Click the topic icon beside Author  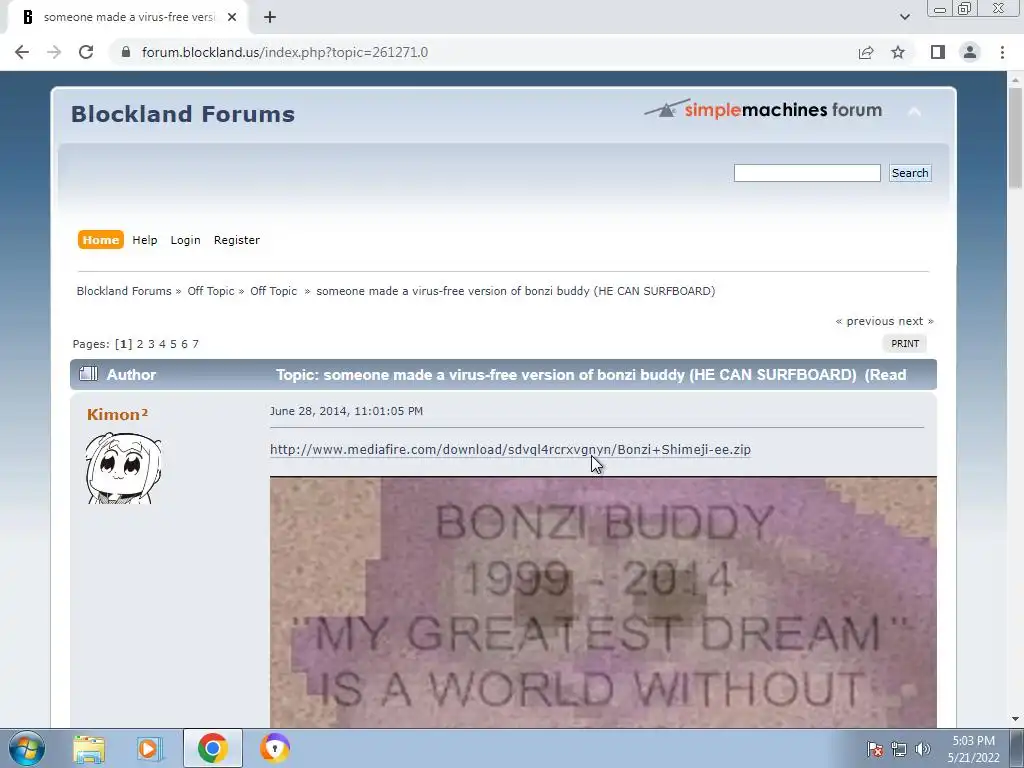click(x=88, y=374)
